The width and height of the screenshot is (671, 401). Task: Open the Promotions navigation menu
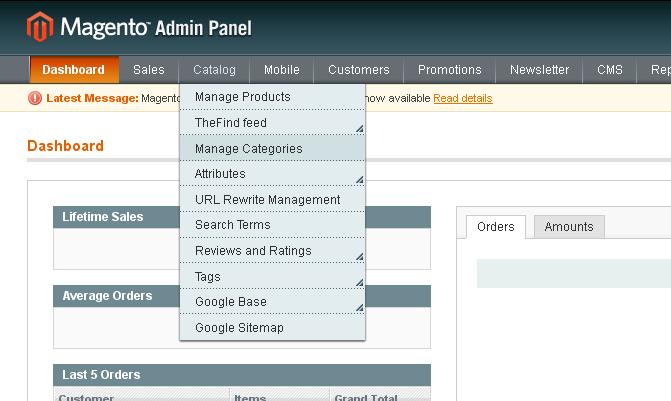tap(449, 70)
